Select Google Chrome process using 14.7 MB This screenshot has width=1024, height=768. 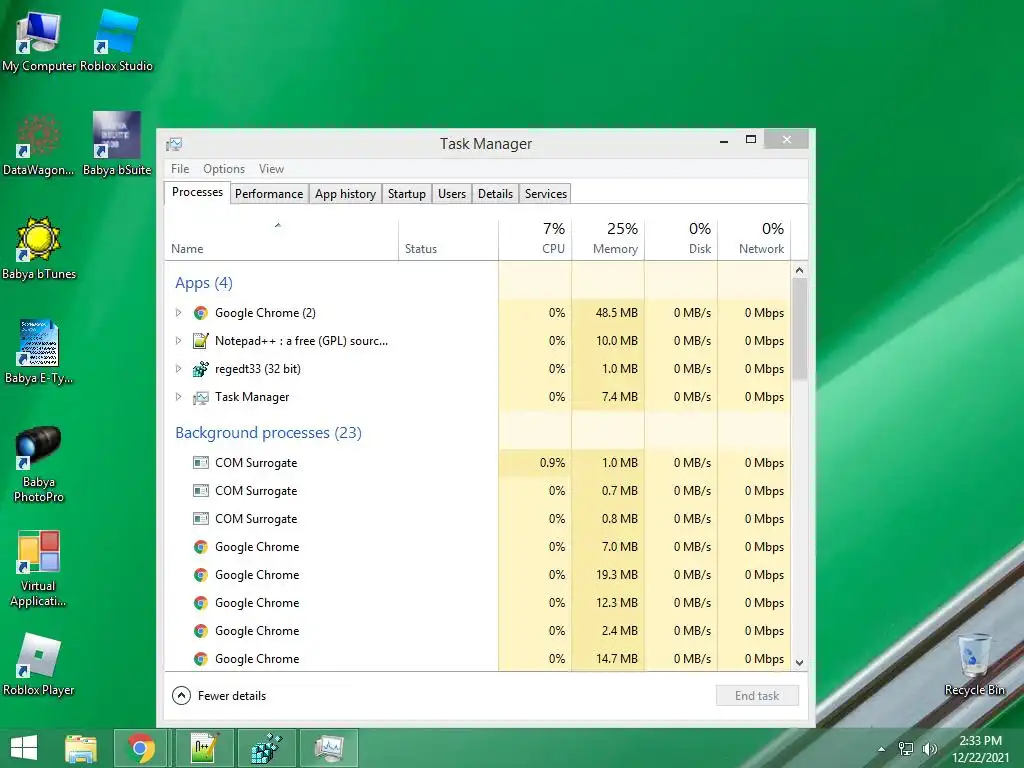478,659
